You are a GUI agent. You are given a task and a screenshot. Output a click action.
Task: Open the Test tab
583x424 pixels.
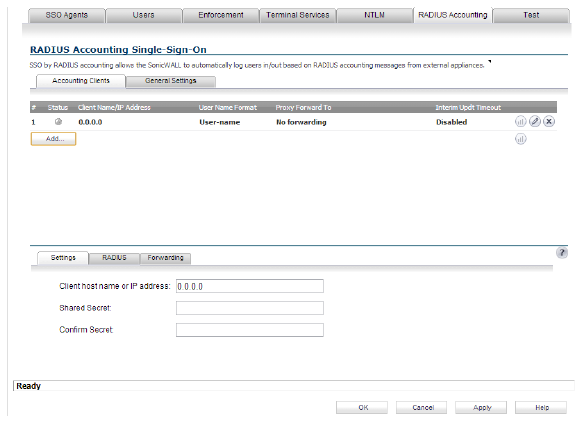coord(531,16)
